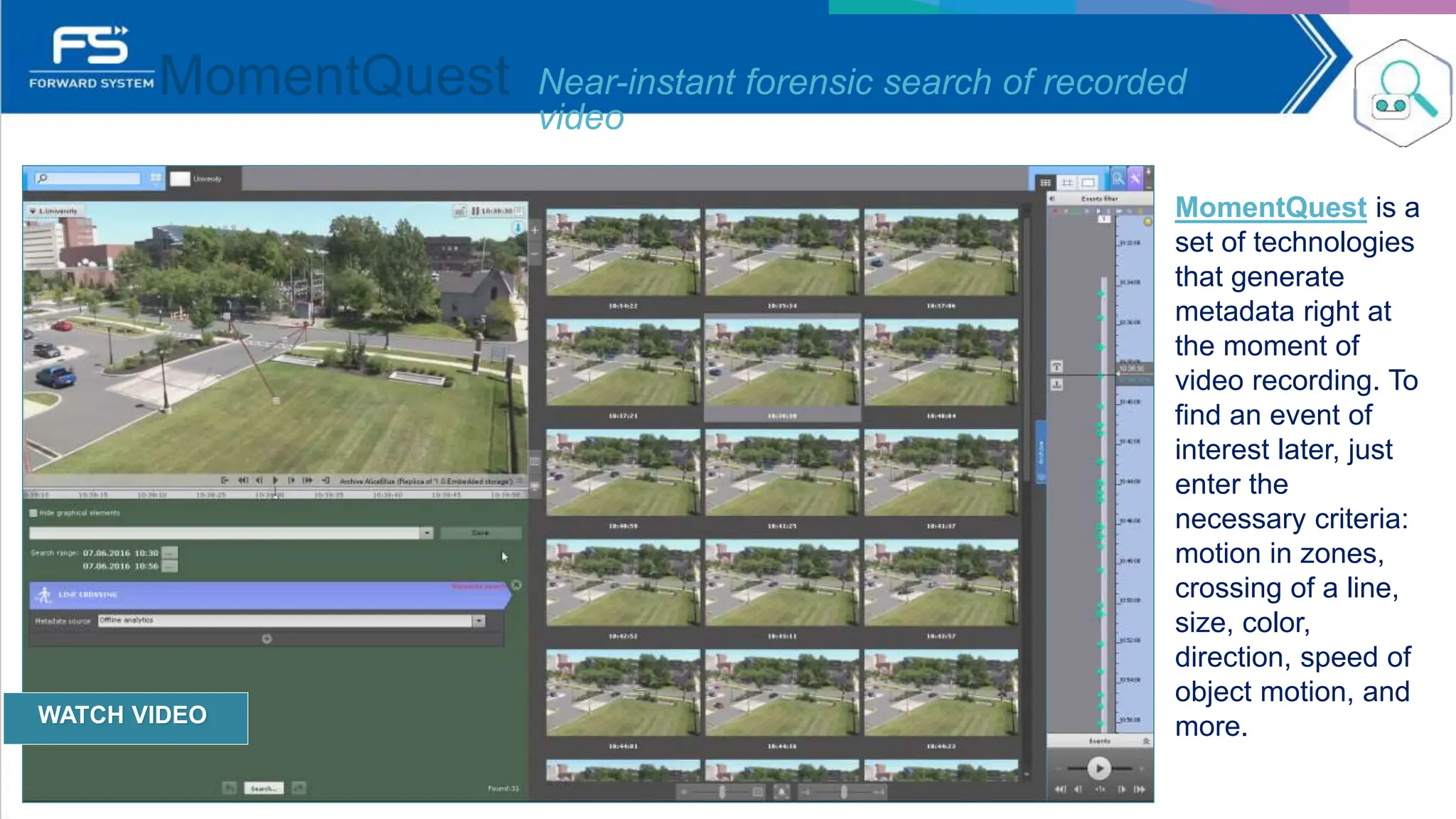Viewport: 1456px width, 819px height.
Task: Set export start marker on timeline
Action: click(x=1056, y=366)
